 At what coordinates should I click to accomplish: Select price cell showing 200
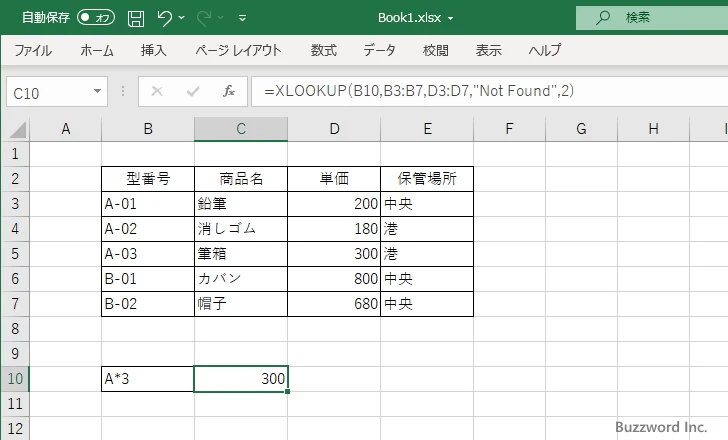click(334, 204)
